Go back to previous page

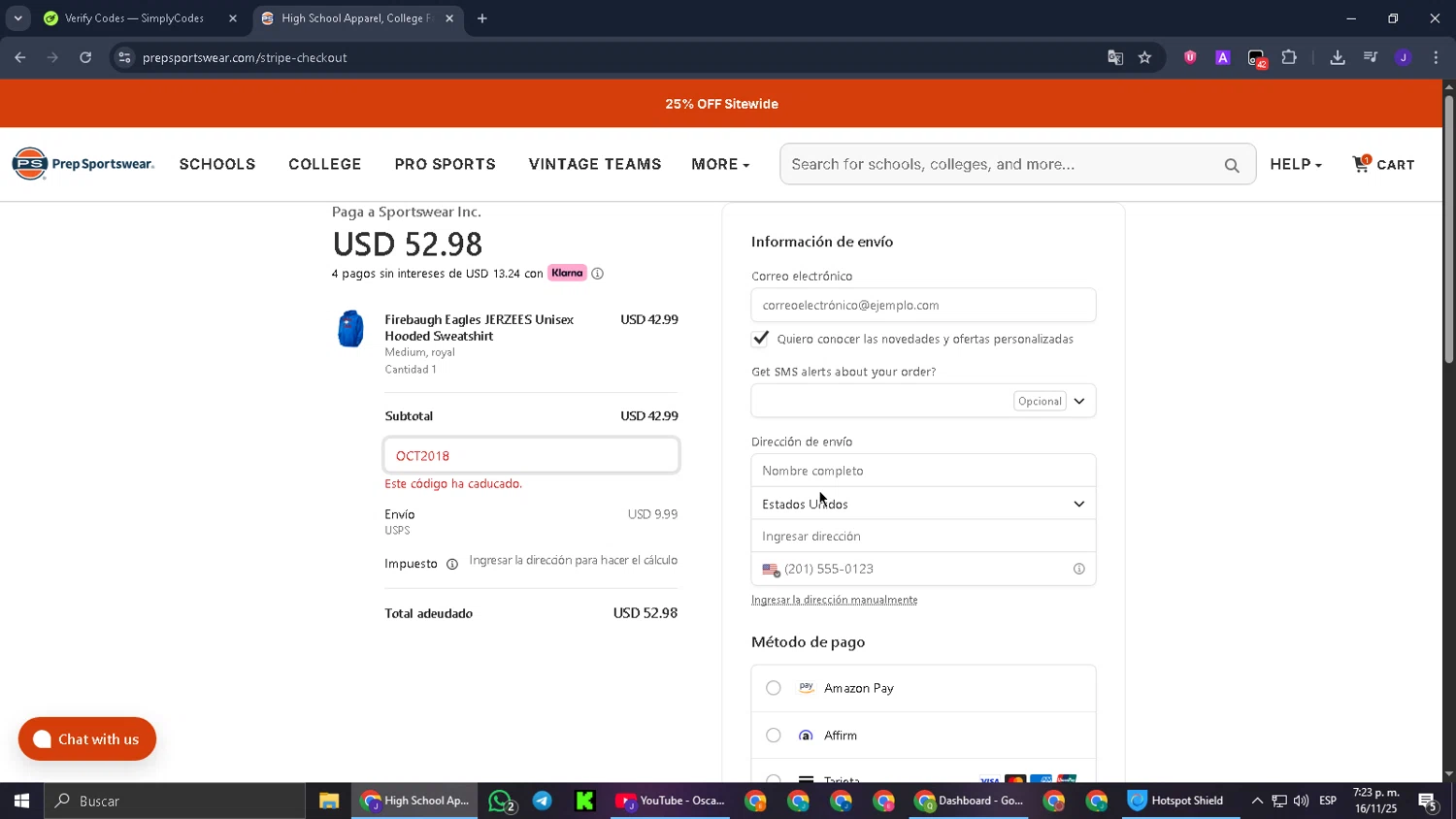pos(20,57)
